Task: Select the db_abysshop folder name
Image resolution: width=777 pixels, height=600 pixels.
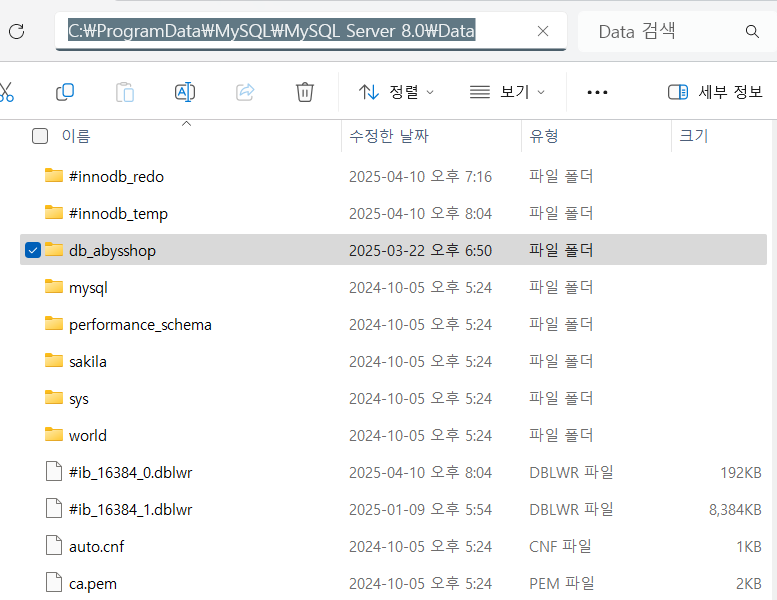Action: coord(112,251)
